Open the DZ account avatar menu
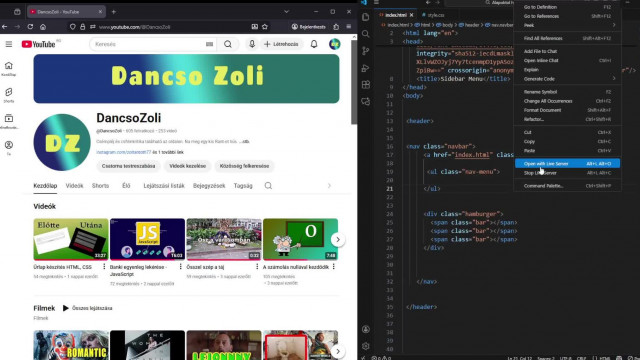Image resolution: width=640 pixels, height=360 pixels. (x=335, y=44)
